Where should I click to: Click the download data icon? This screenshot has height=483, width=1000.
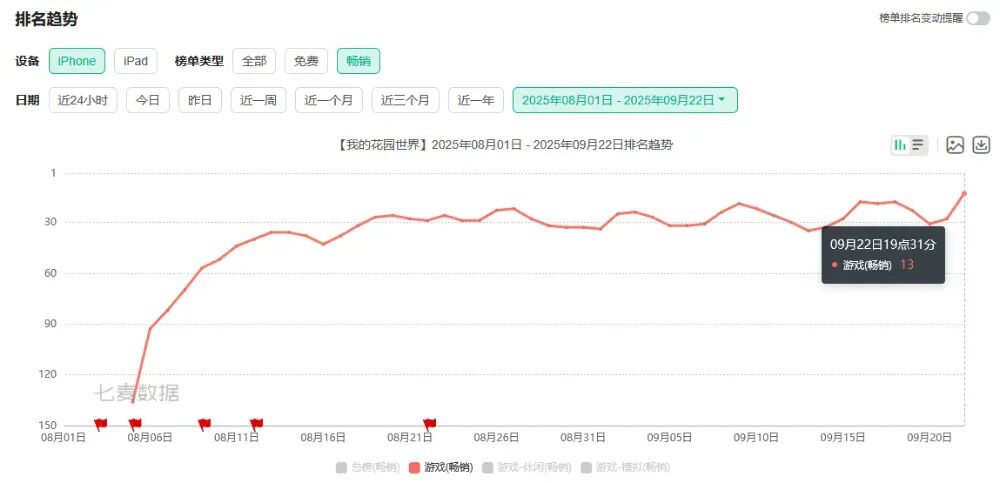(981, 145)
